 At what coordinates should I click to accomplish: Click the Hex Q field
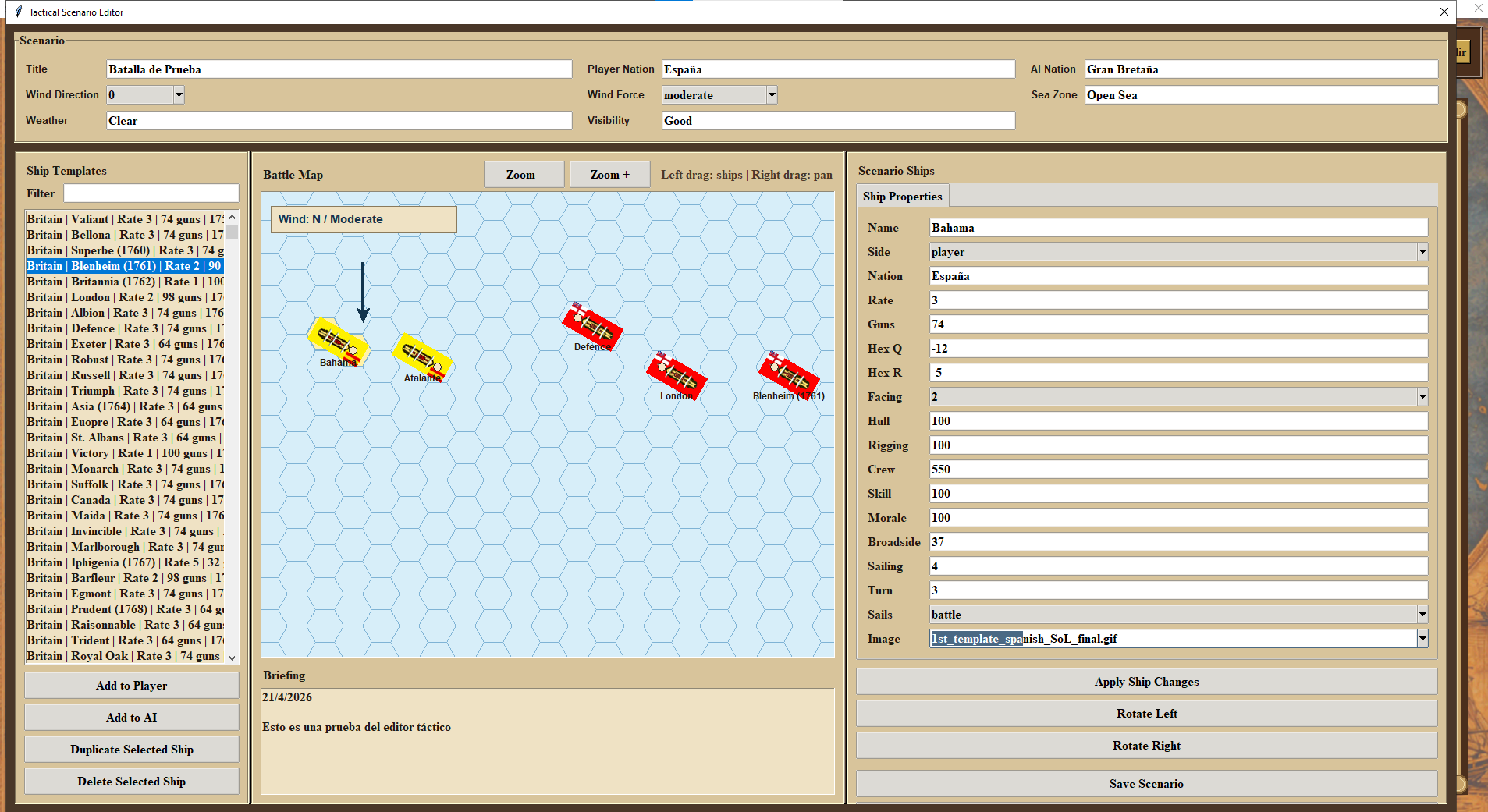pyautogui.click(x=1178, y=348)
